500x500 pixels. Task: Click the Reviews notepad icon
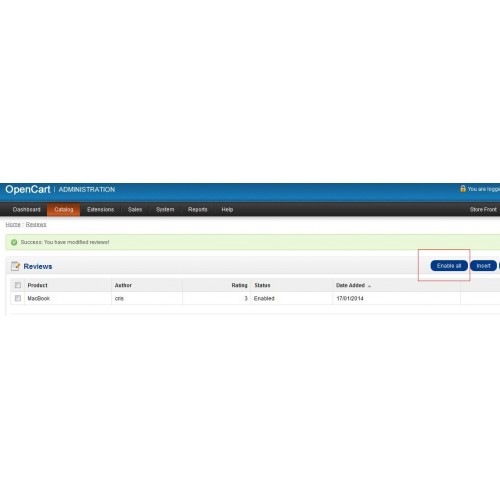coord(15,266)
